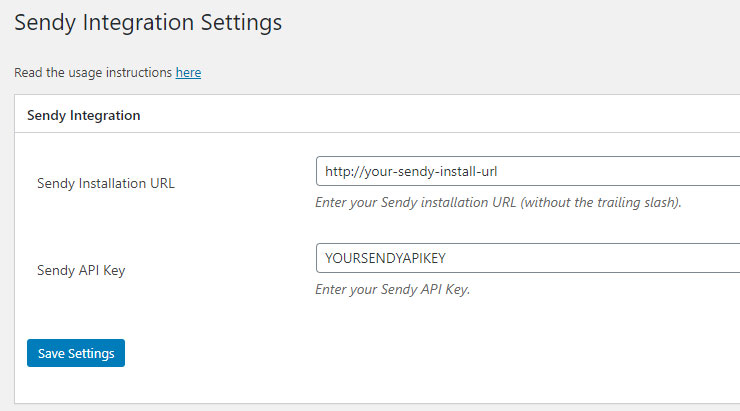Click the trailing slash hint below URL field

[x=498, y=202]
